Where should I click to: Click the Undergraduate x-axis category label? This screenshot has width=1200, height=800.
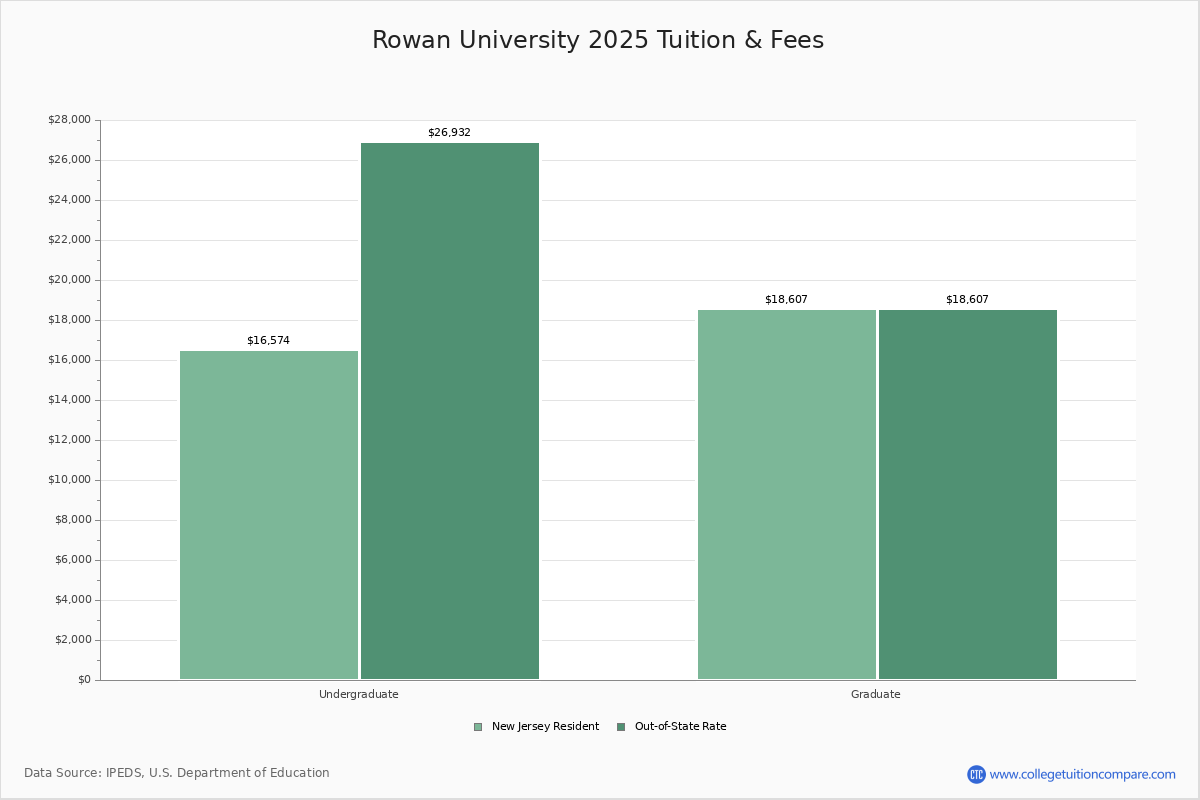coord(359,694)
